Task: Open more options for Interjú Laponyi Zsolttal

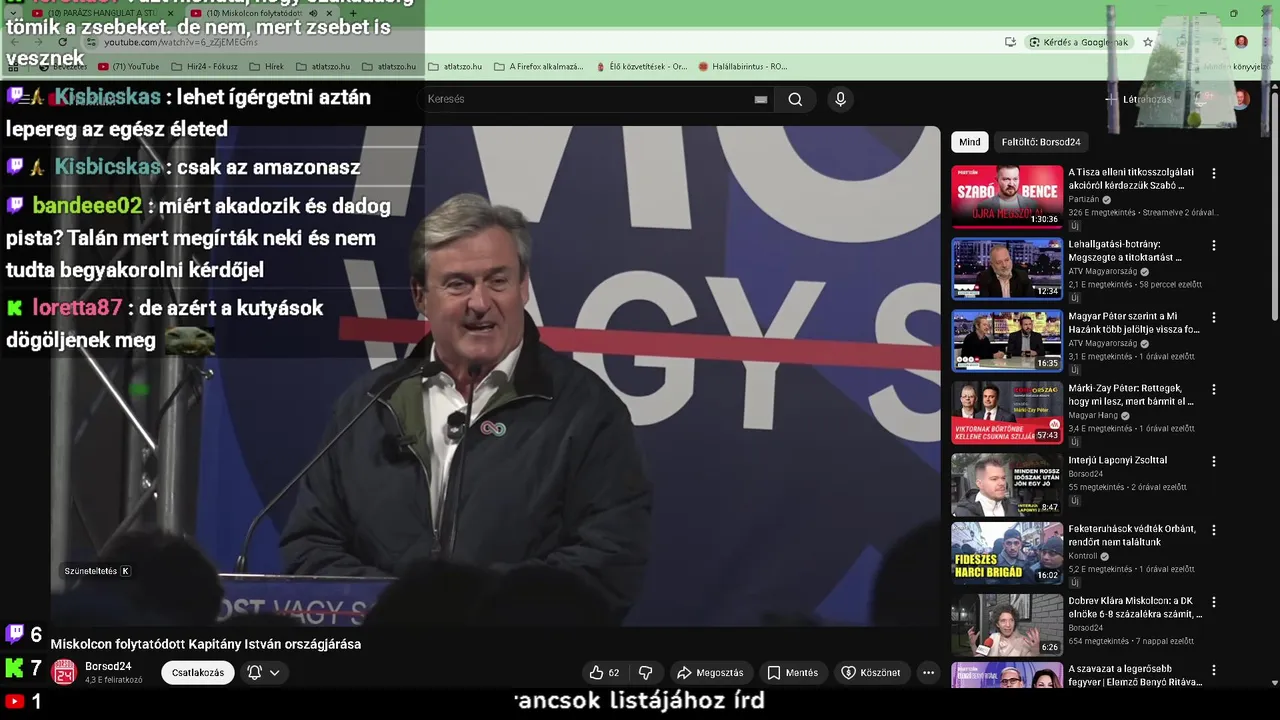Action: pyautogui.click(x=1214, y=461)
